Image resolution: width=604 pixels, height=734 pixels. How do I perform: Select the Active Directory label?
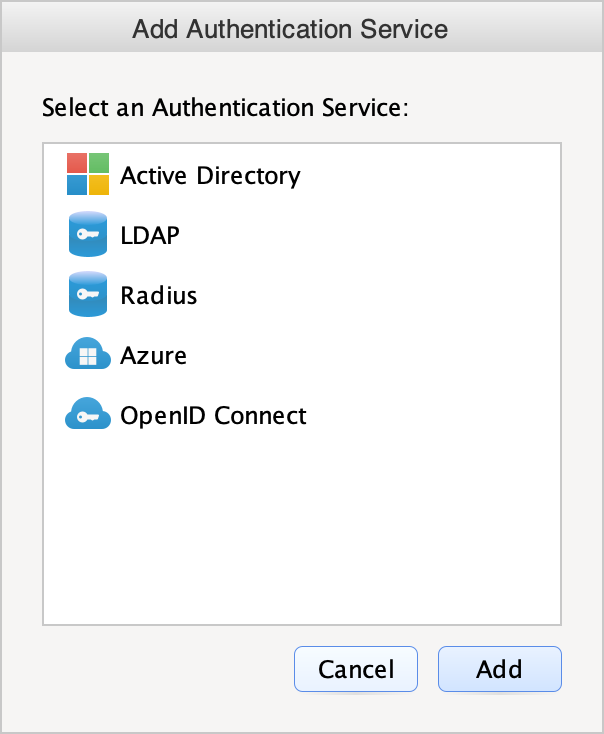pos(210,176)
